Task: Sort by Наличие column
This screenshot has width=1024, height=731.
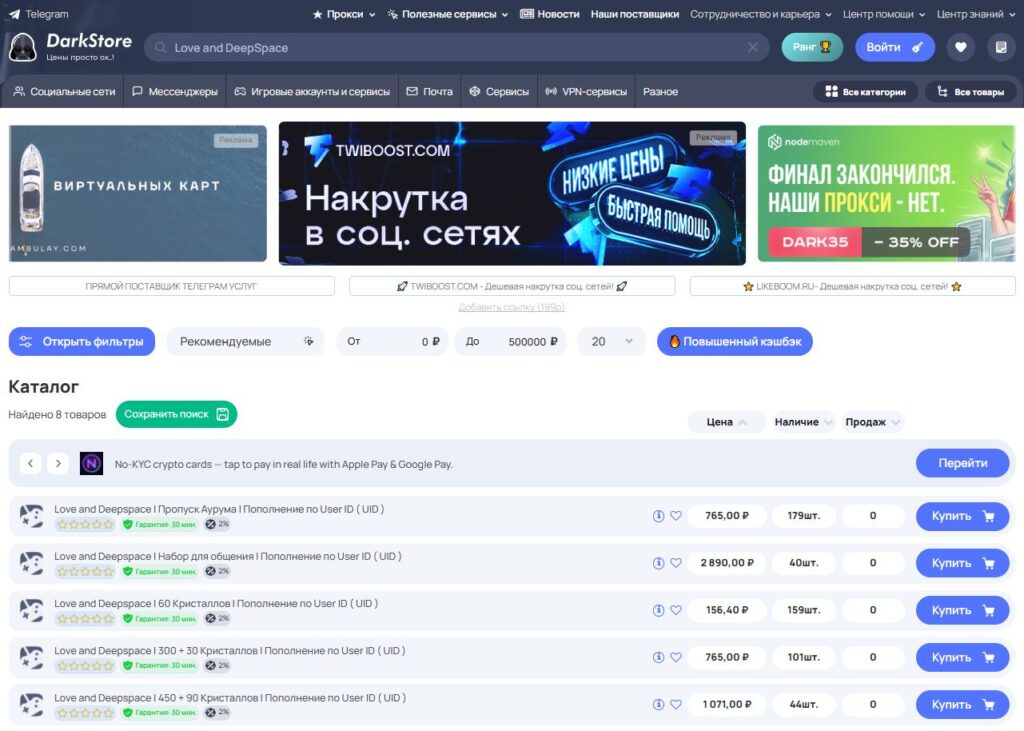Action: point(803,422)
